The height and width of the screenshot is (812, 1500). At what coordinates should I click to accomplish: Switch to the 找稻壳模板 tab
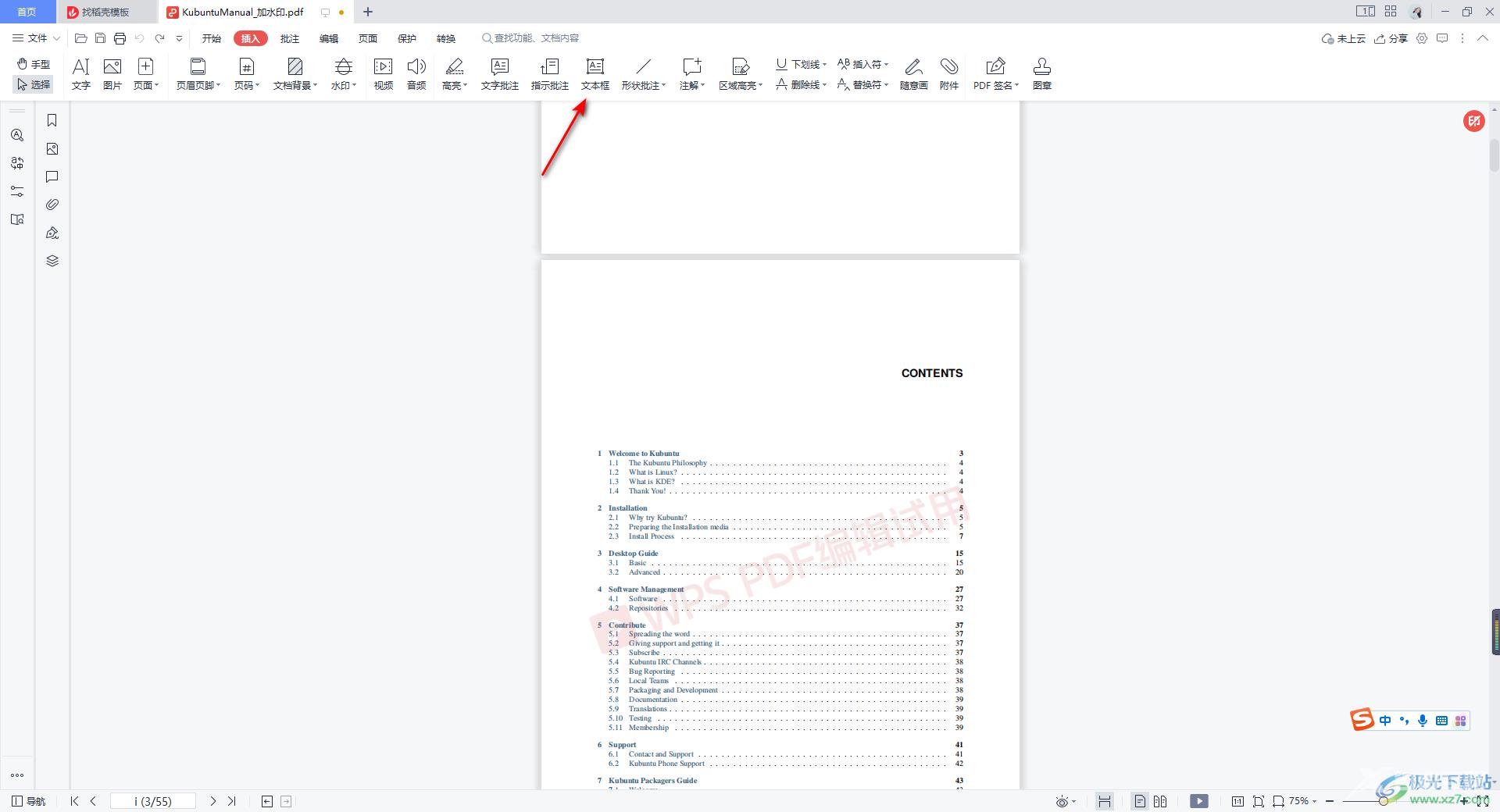coord(106,12)
